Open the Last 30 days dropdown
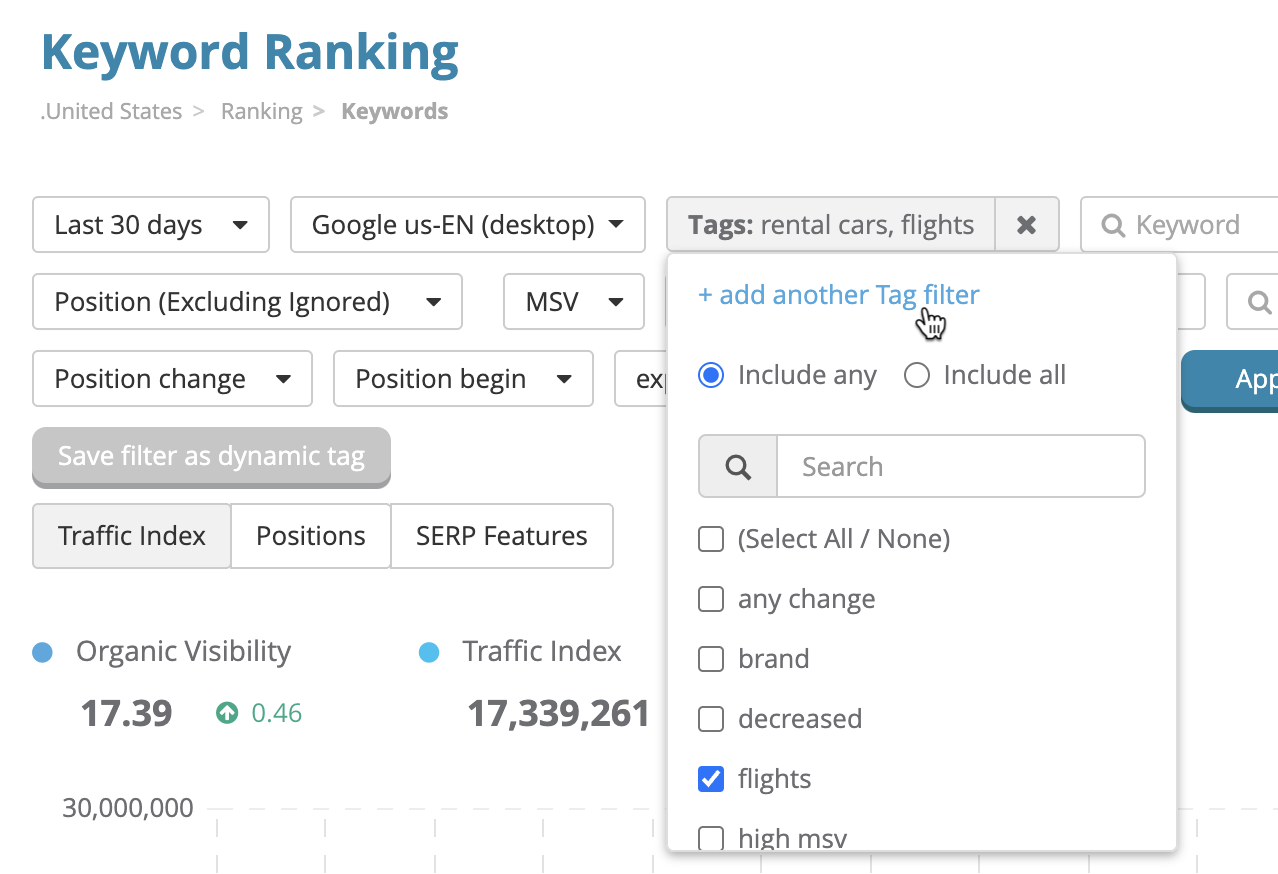This screenshot has width=1278, height=874. pos(151,225)
